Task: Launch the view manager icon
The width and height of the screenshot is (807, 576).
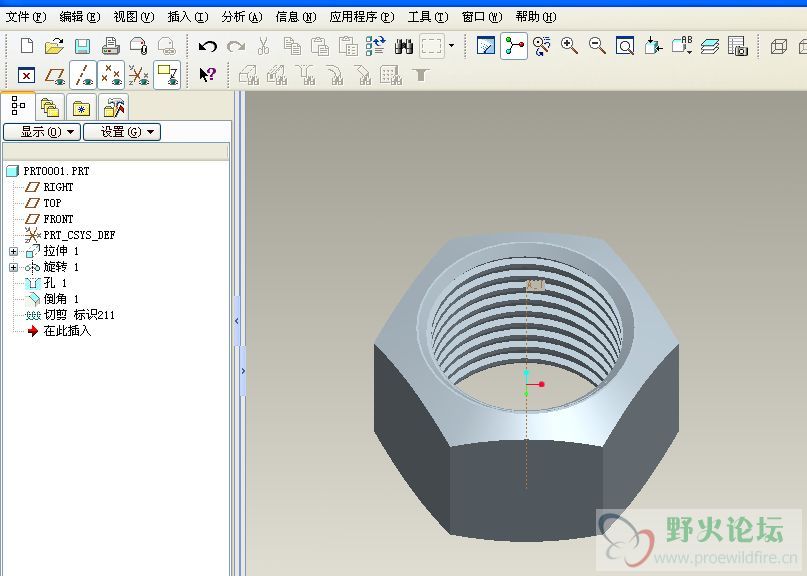Action: (738, 46)
